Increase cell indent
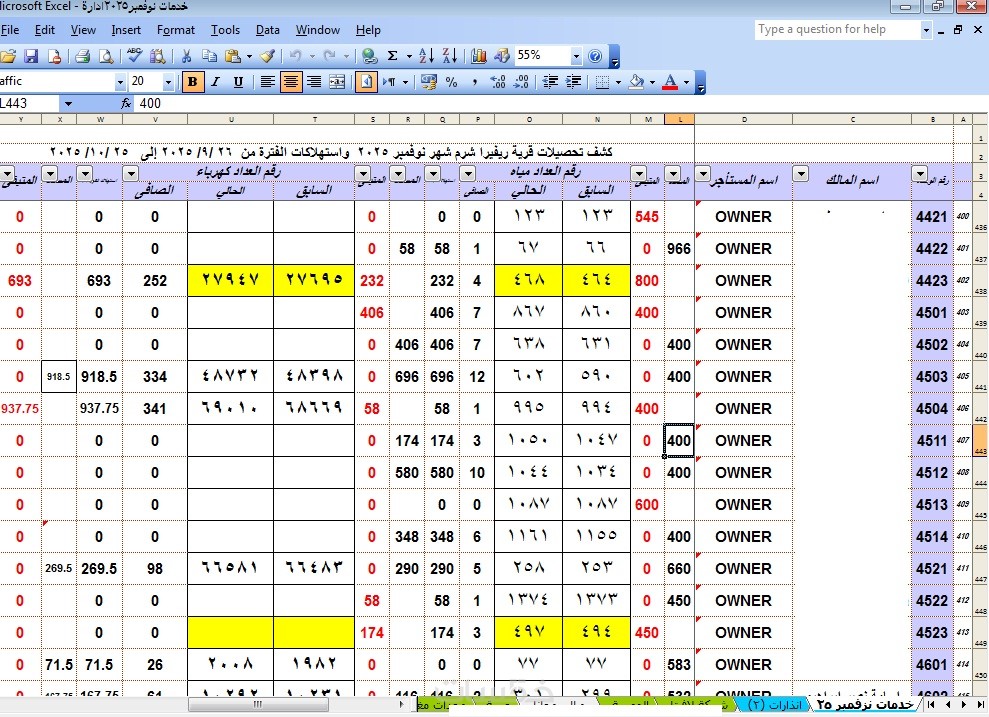The height and width of the screenshot is (717, 989). pos(573,82)
